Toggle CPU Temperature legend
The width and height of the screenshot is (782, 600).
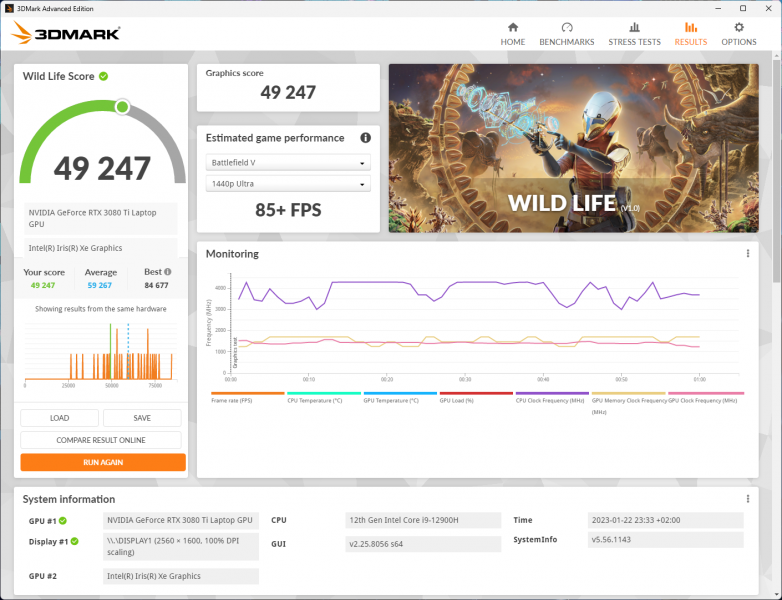(x=323, y=398)
